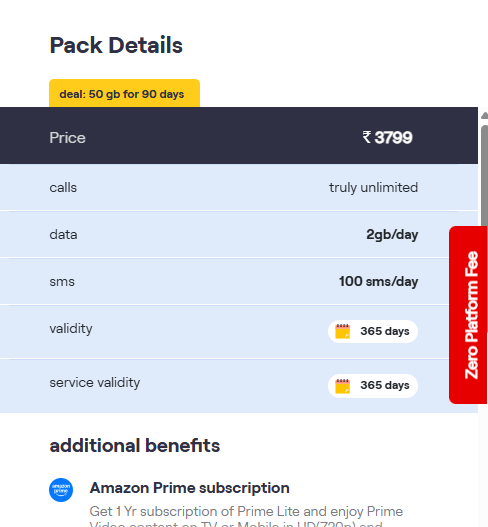Image resolution: width=488 pixels, height=527 pixels.
Task: Click the service validity row label
Action: click(95, 383)
